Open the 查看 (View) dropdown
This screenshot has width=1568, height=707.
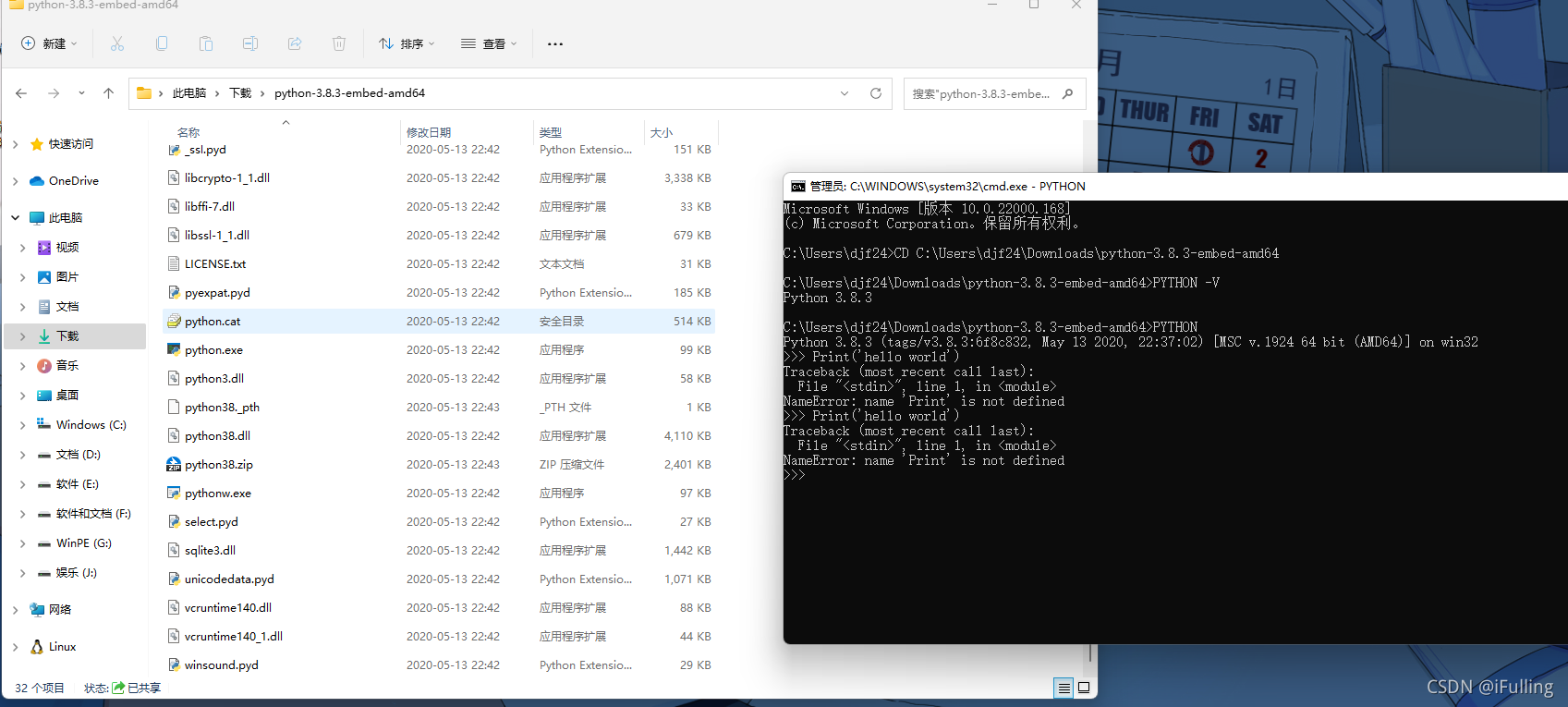coord(489,43)
